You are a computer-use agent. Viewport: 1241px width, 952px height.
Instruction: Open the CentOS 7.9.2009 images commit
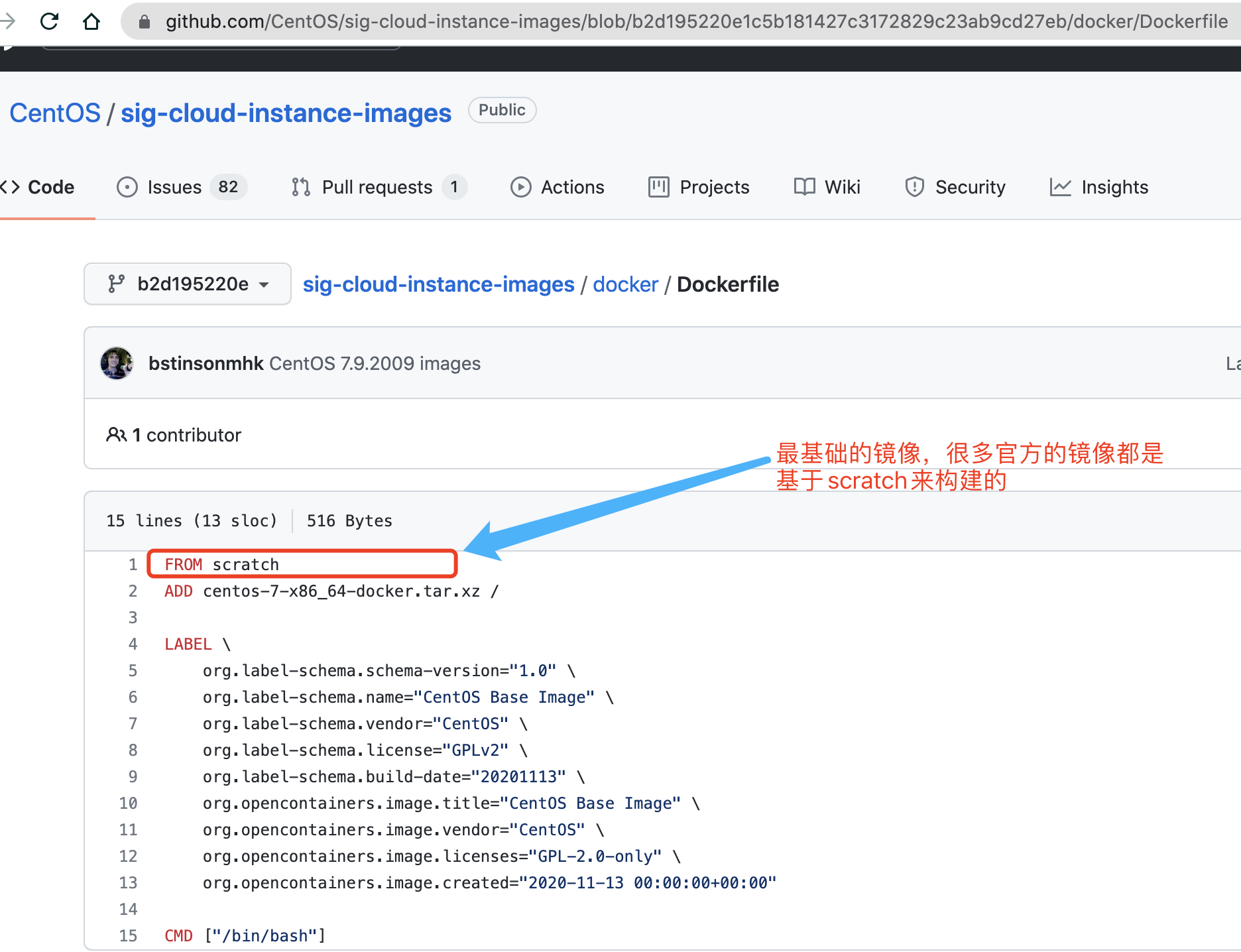tap(375, 363)
